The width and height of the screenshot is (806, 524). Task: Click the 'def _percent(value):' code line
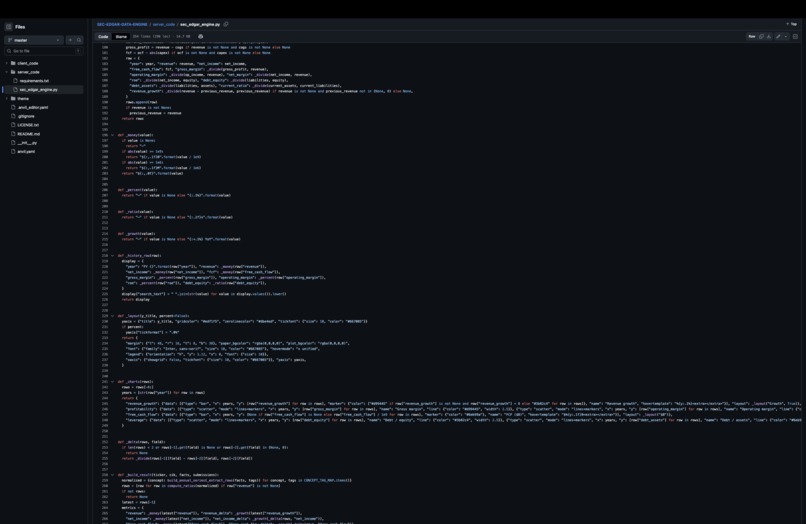tap(137, 190)
